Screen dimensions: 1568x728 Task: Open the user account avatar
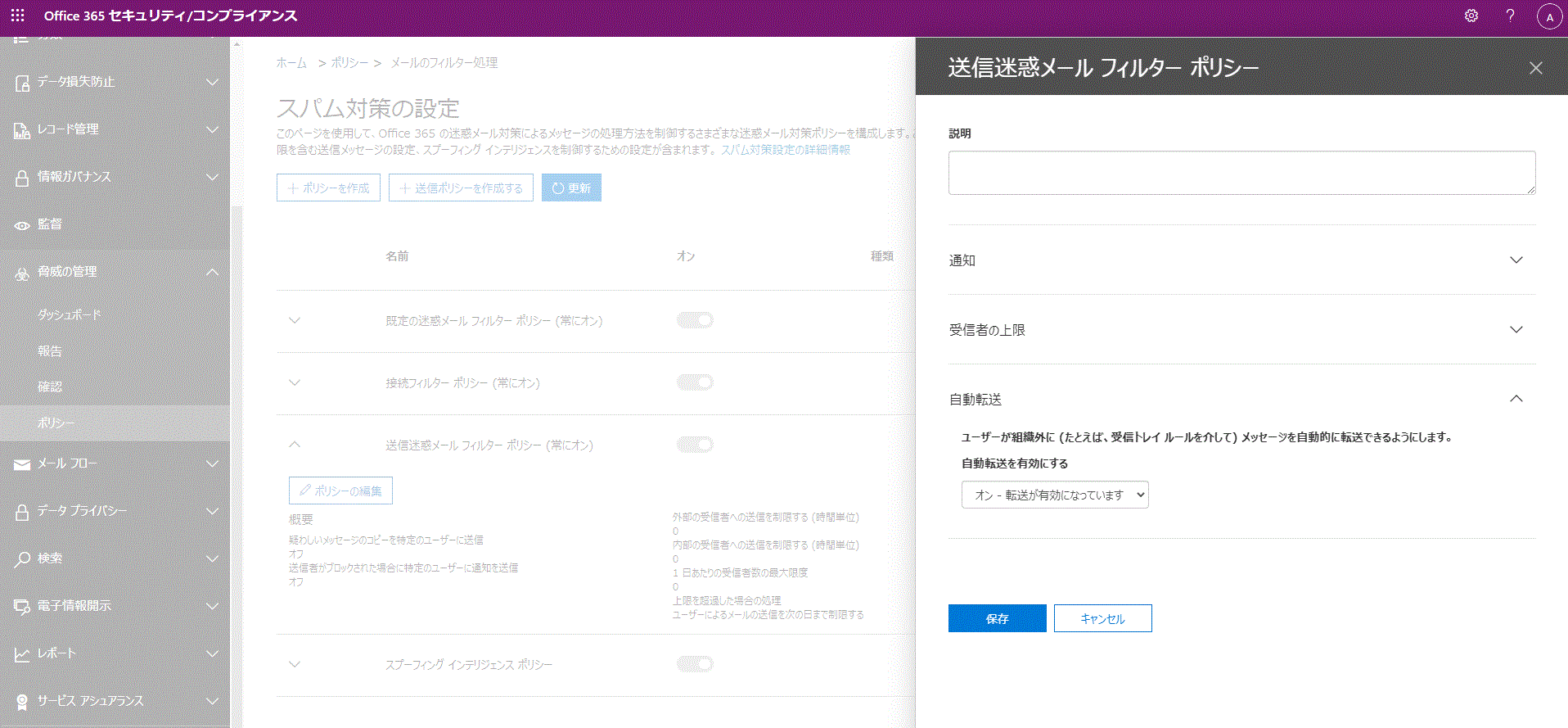(x=1549, y=16)
